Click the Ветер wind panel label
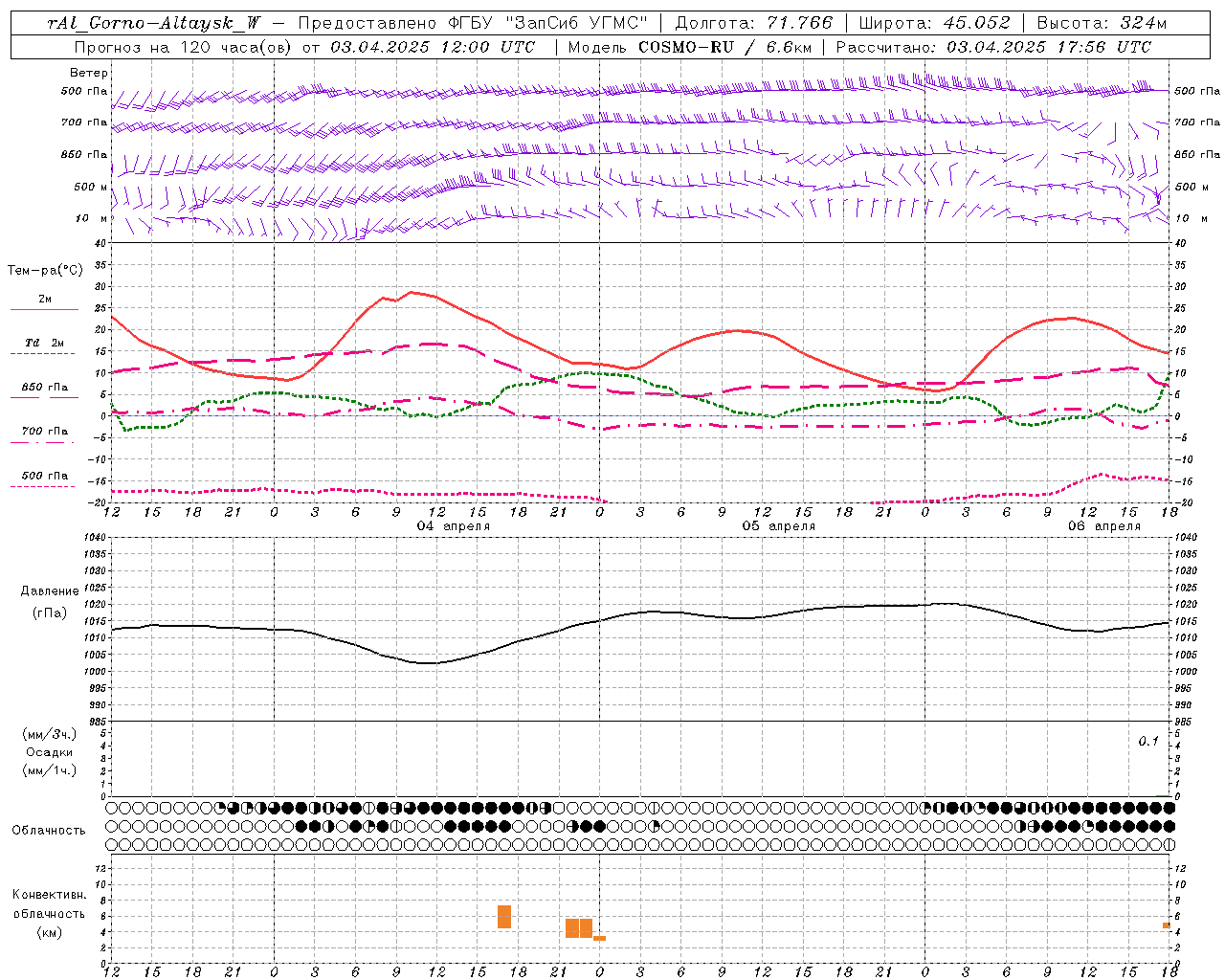Screen dimensions: 1225x980 pyautogui.click(x=89, y=73)
